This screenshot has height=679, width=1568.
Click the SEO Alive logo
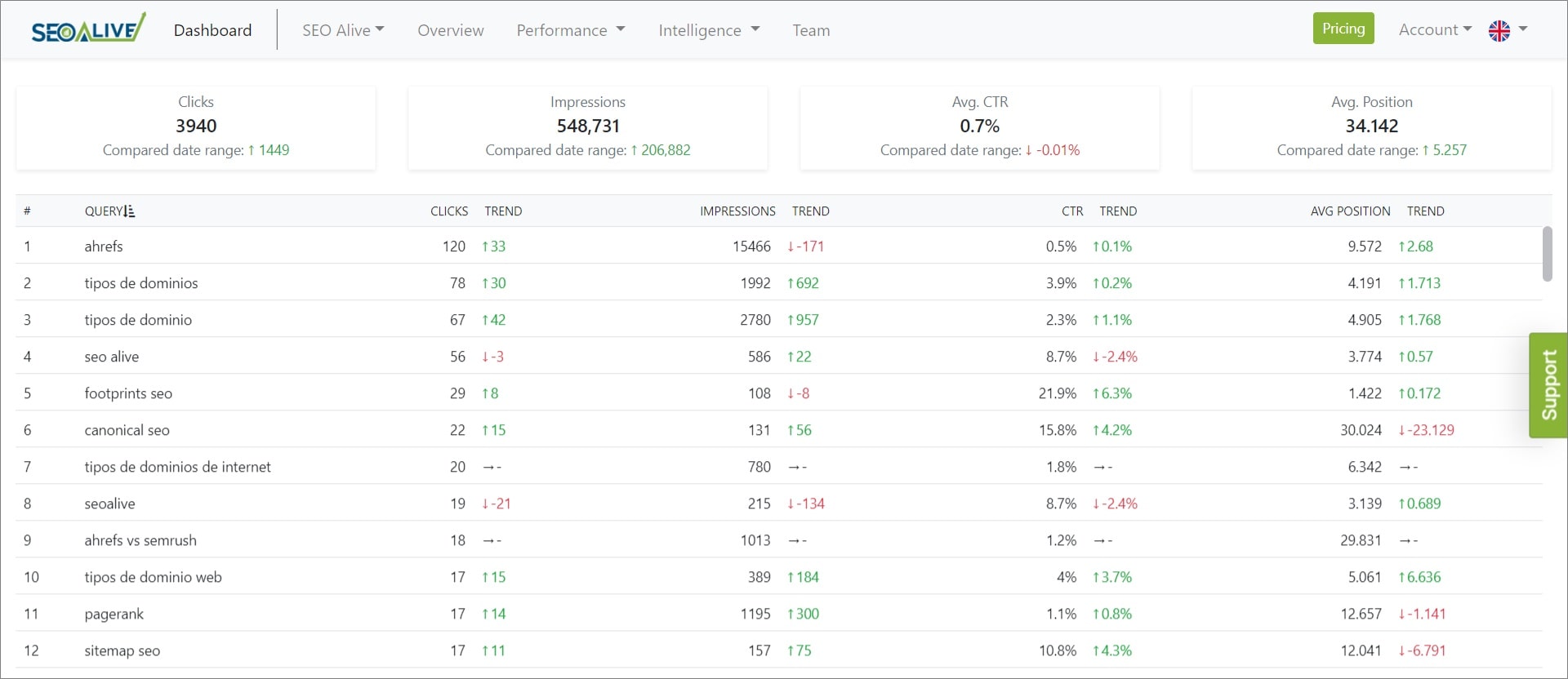(88, 29)
